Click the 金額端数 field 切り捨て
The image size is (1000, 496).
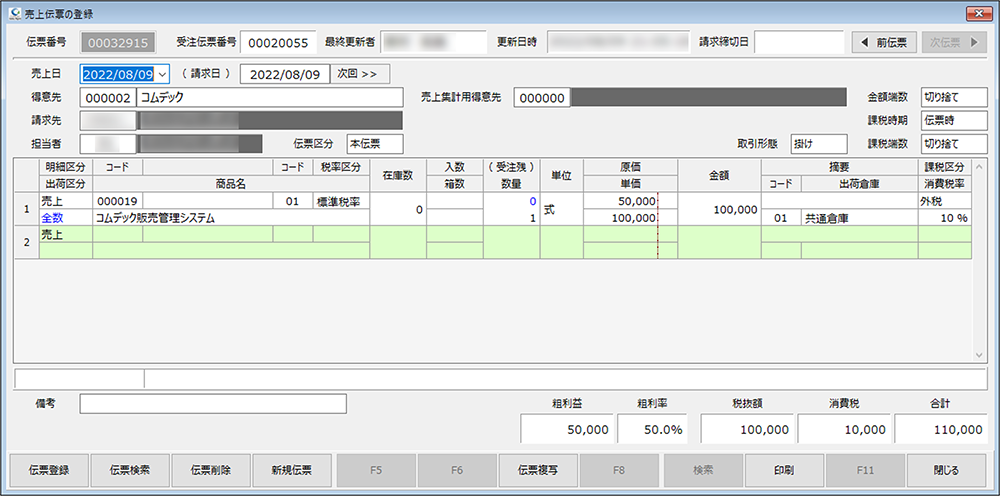point(954,98)
